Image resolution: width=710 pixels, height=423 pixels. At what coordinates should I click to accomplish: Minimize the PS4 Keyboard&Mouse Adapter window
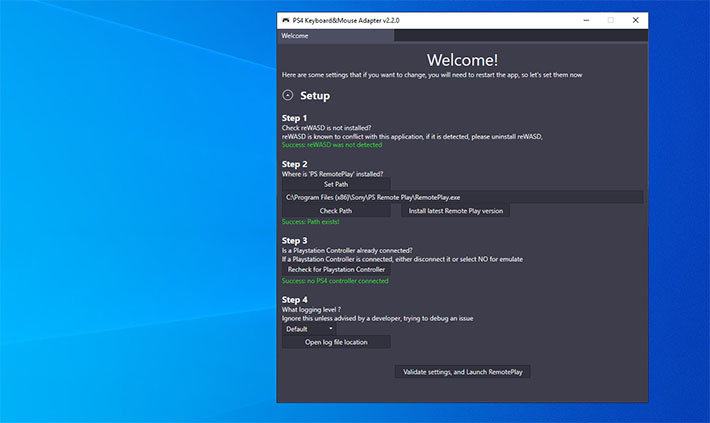[x=586, y=20]
